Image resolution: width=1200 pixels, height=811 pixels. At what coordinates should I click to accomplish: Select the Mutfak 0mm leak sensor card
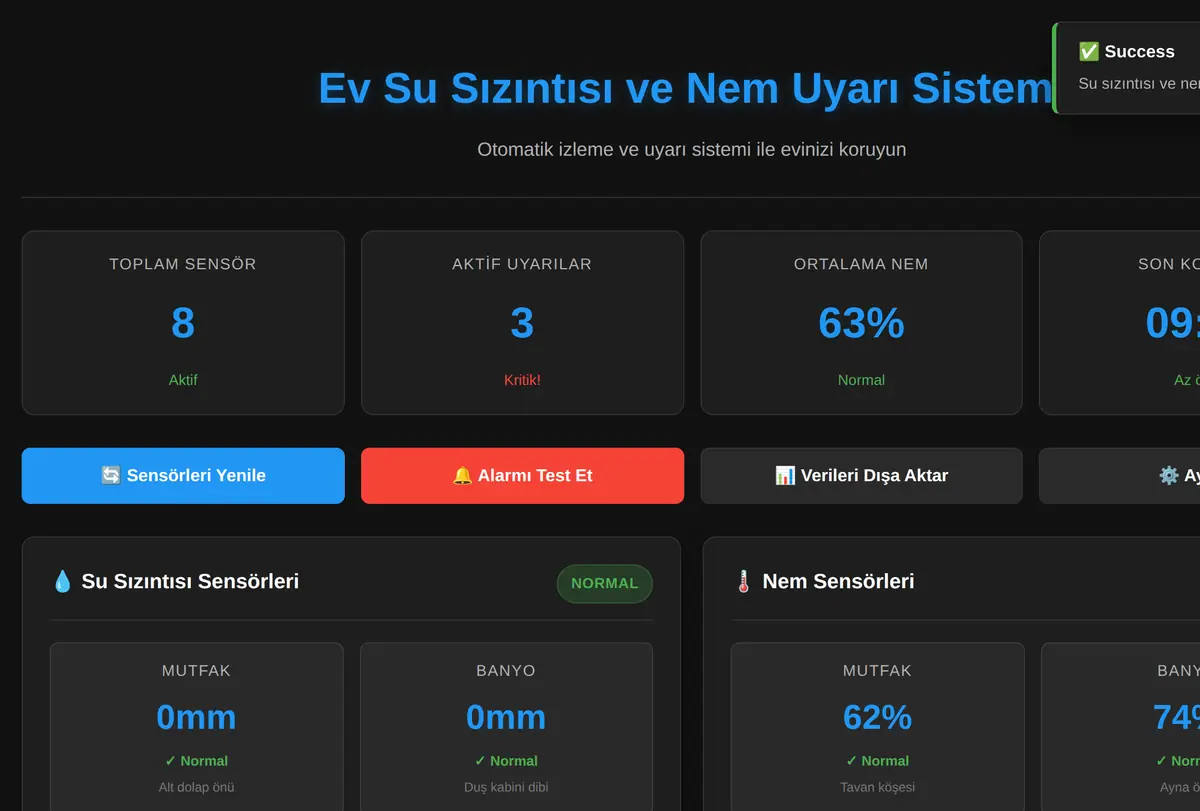196,727
